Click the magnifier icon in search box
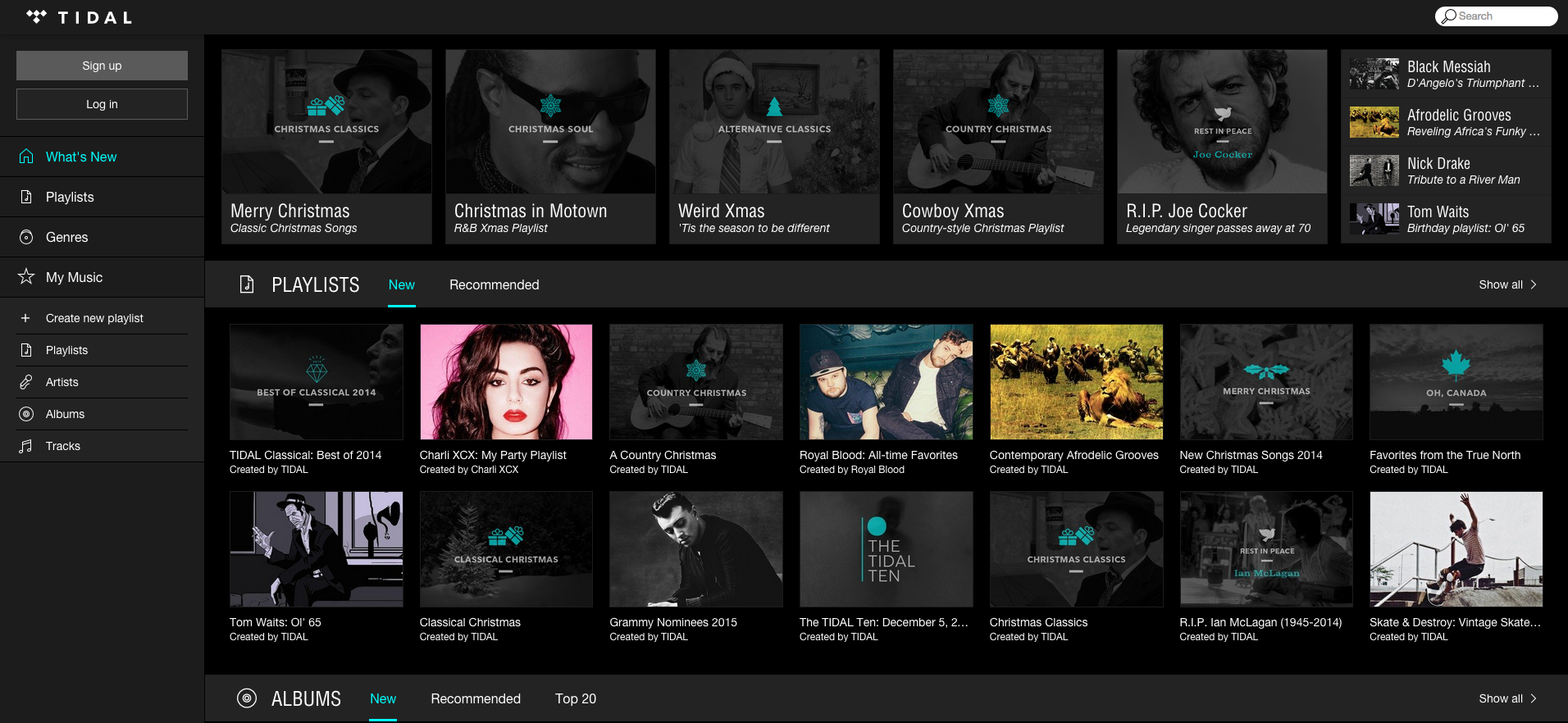Viewport: 1568px width, 723px height. pos(1450,16)
